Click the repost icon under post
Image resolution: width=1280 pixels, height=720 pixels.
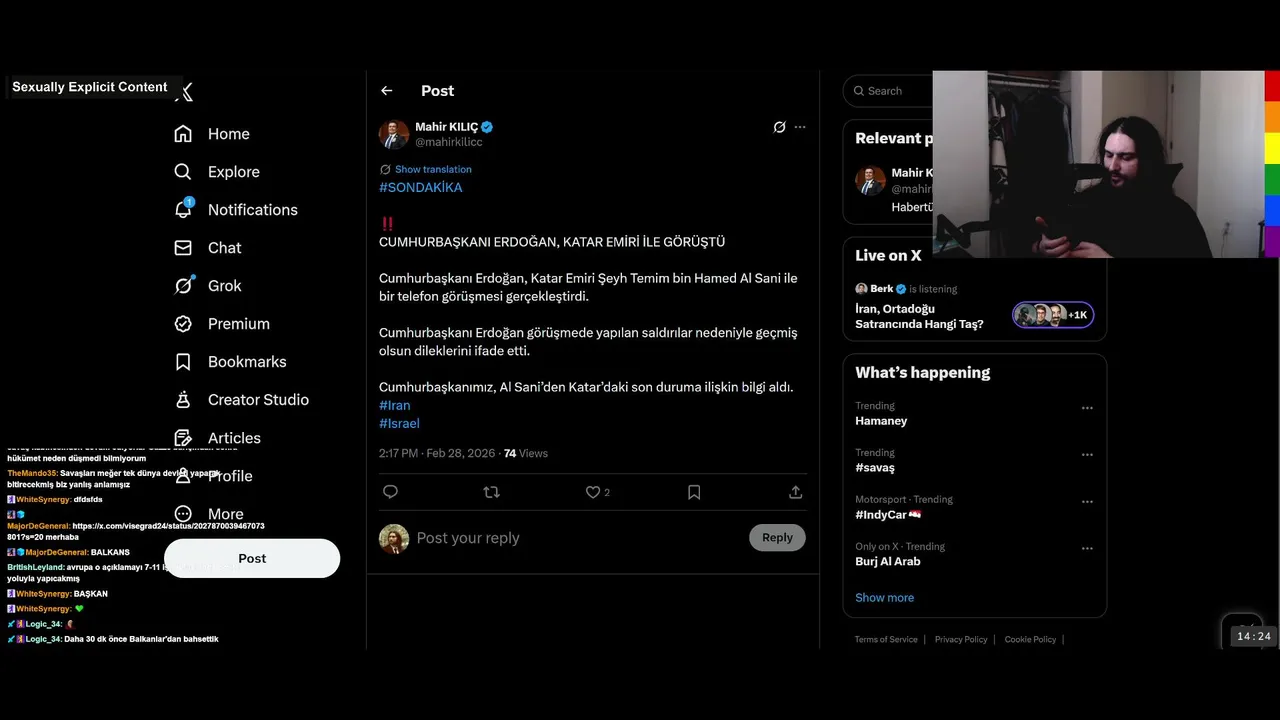pyautogui.click(x=491, y=492)
